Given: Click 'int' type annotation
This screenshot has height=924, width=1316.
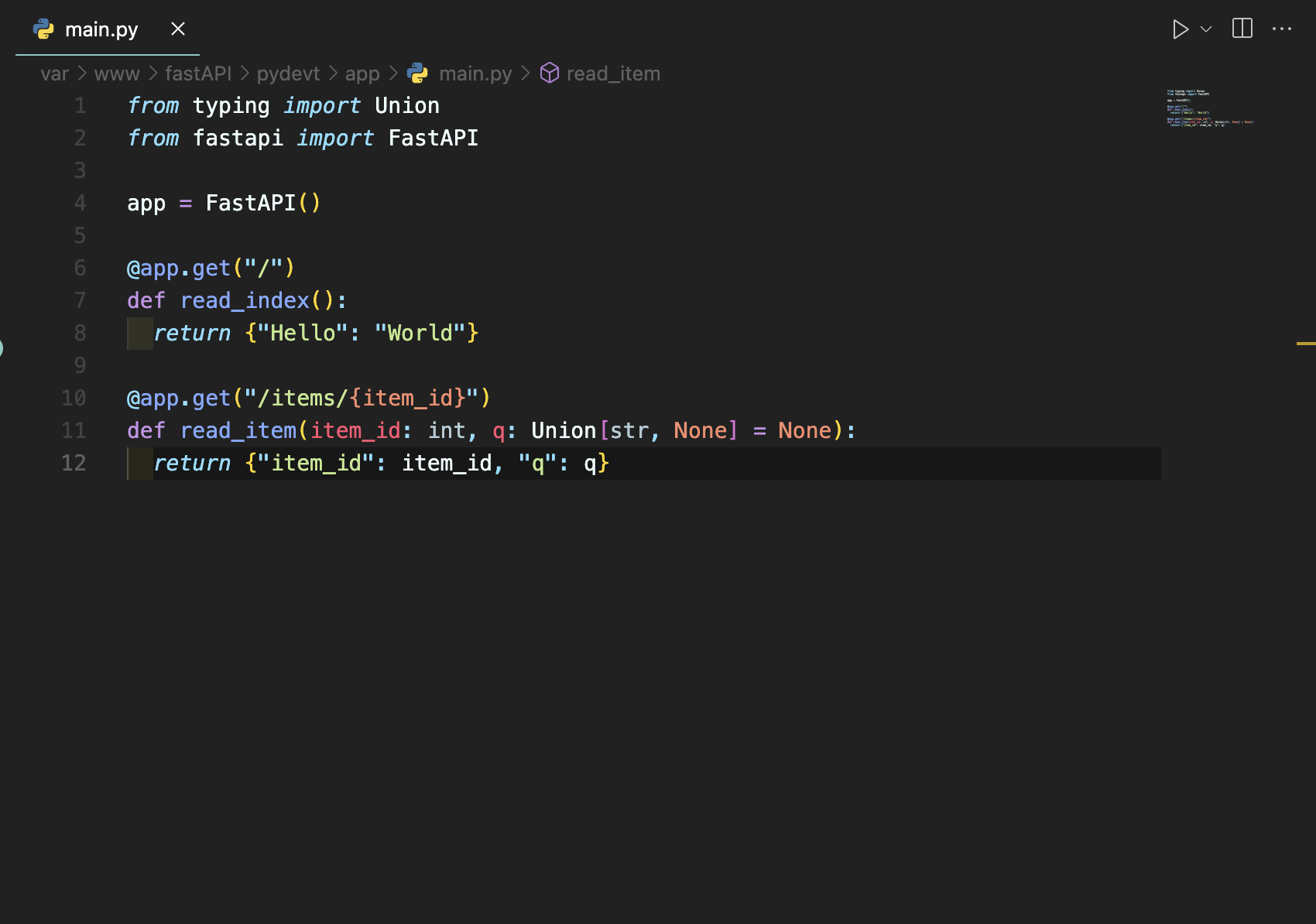Looking at the screenshot, I should (x=447, y=430).
